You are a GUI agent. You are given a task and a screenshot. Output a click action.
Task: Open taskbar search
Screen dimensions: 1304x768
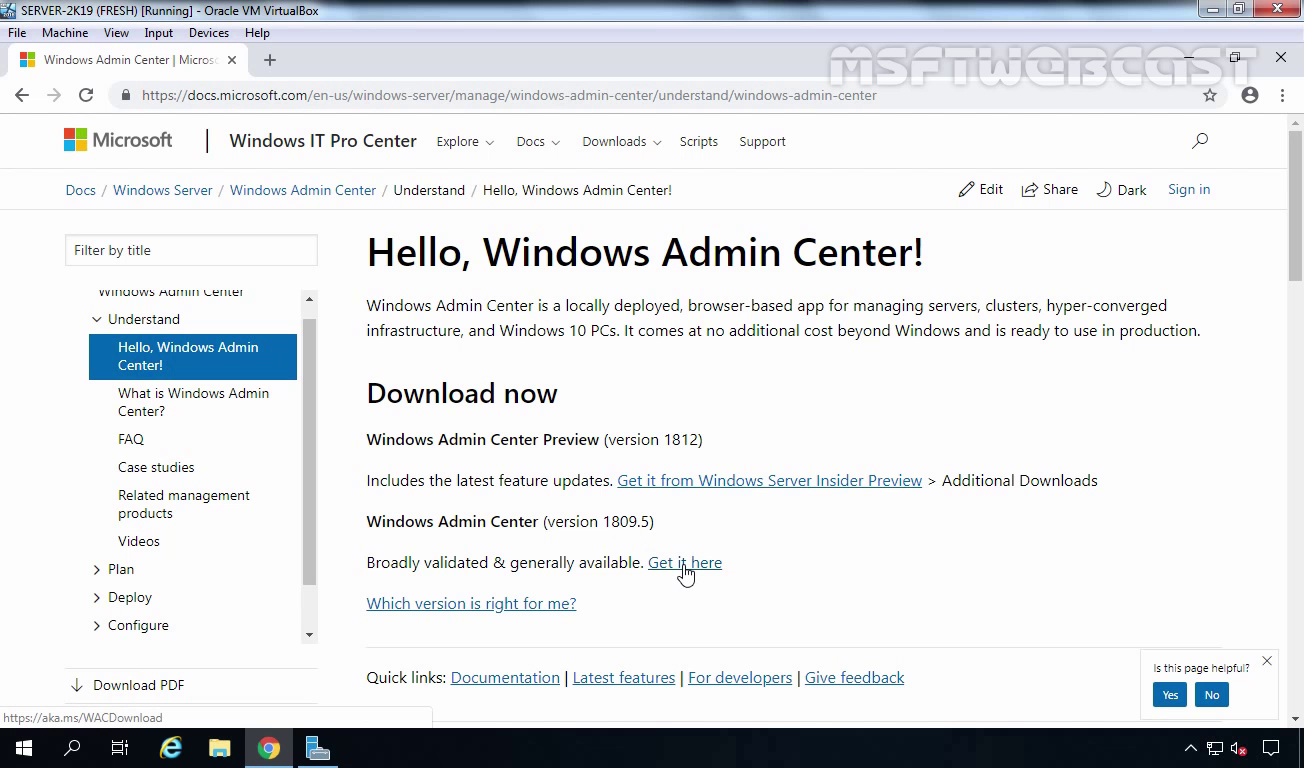click(x=72, y=748)
